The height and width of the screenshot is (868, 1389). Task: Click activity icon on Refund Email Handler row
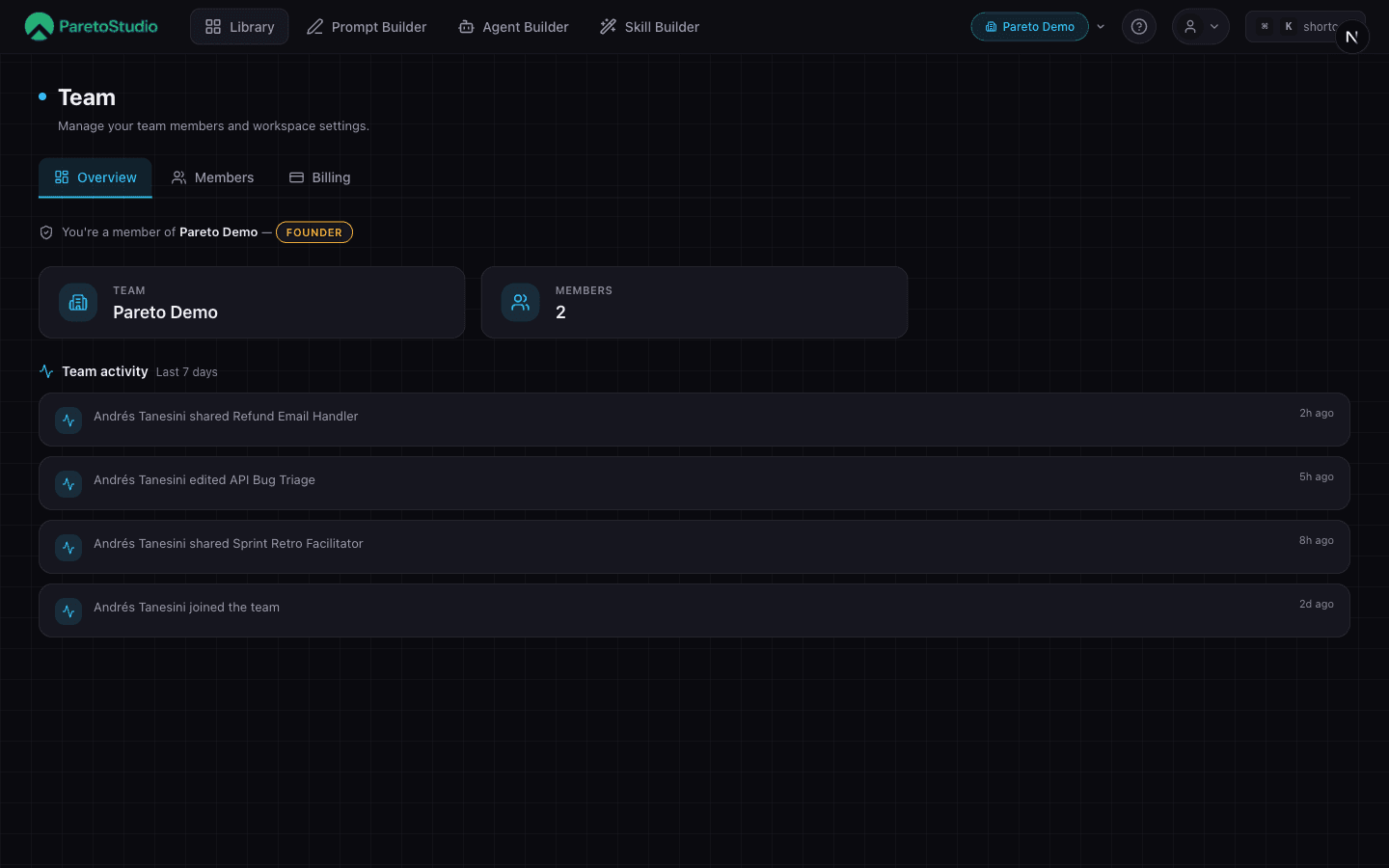point(68,420)
